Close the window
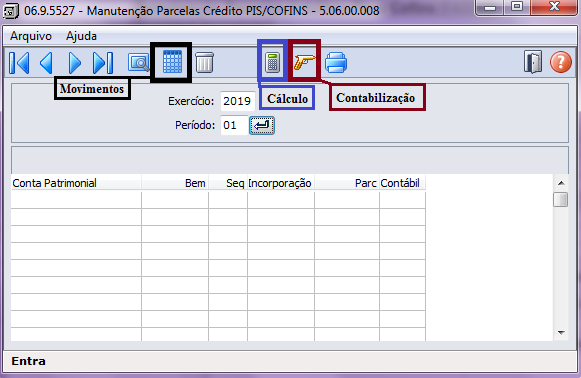581x378 pixels. click(x=554, y=7)
